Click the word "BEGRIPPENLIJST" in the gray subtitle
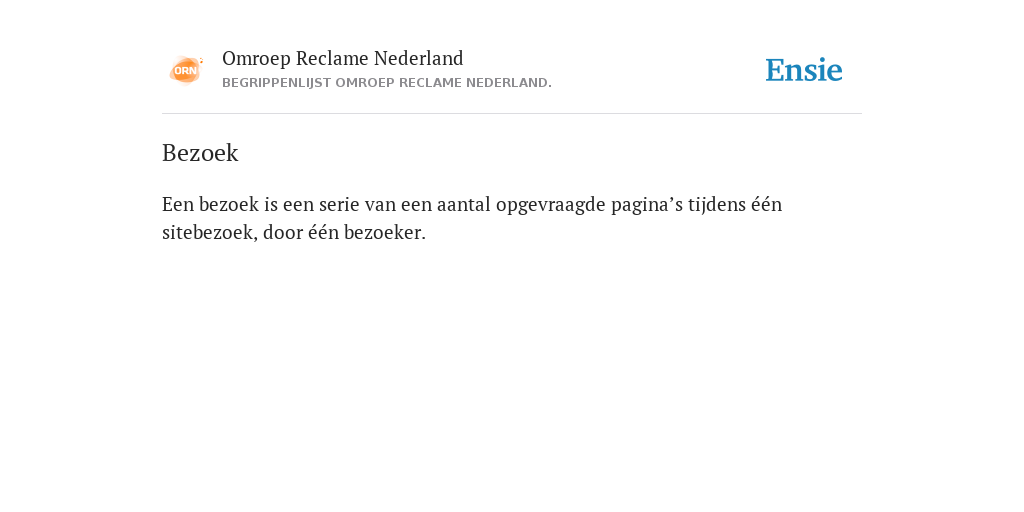Screen dimensions: 1024x512 point(276,83)
